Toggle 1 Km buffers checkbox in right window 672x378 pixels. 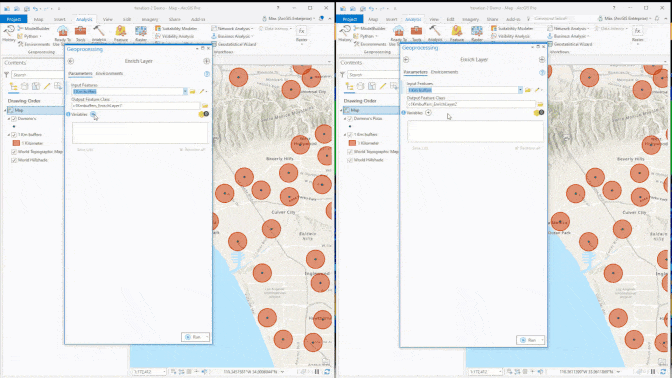350,135
